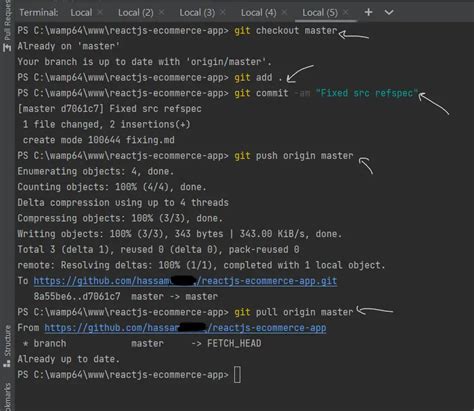Close the Local terminal tab
Viewport: 474px width, 411px height.
pos(100,12)
